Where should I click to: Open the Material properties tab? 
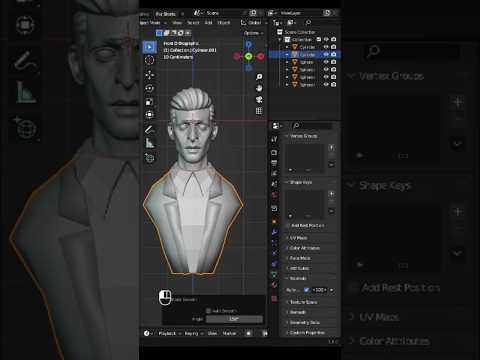click(x=274, y=285)
